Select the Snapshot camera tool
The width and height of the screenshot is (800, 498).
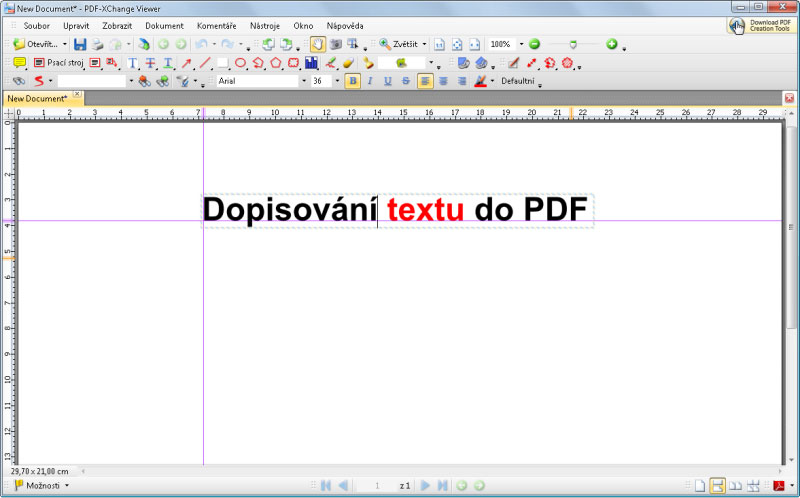click(336, 44)
